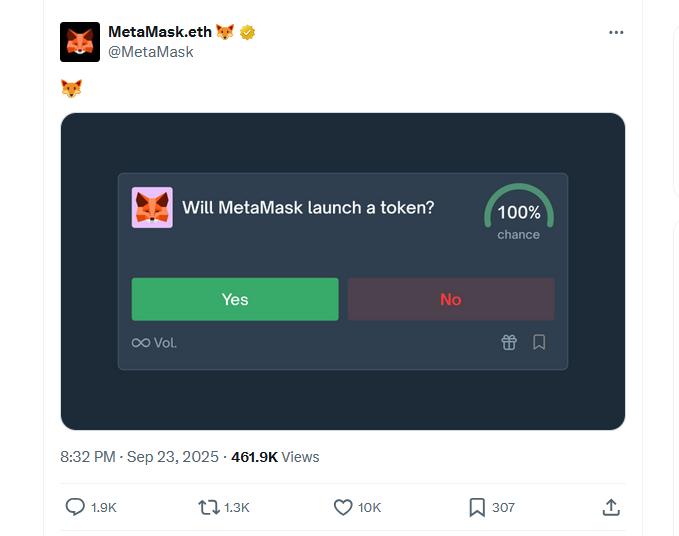Click the reply speech bubble icon
Image resolution: width=679 pixels, height=536 pixels.
click(75, 507)
